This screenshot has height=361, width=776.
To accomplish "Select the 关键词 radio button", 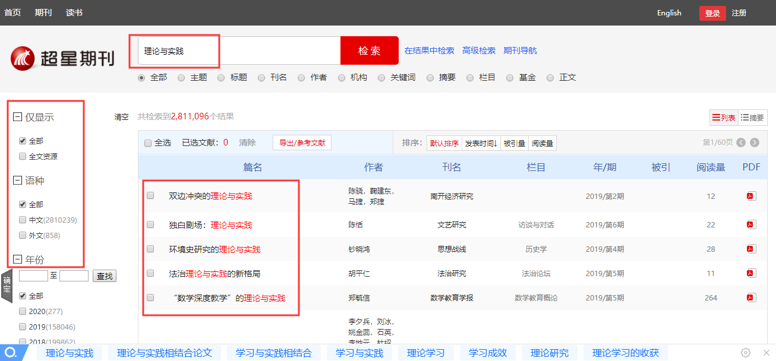I will [x=381, y=78].
